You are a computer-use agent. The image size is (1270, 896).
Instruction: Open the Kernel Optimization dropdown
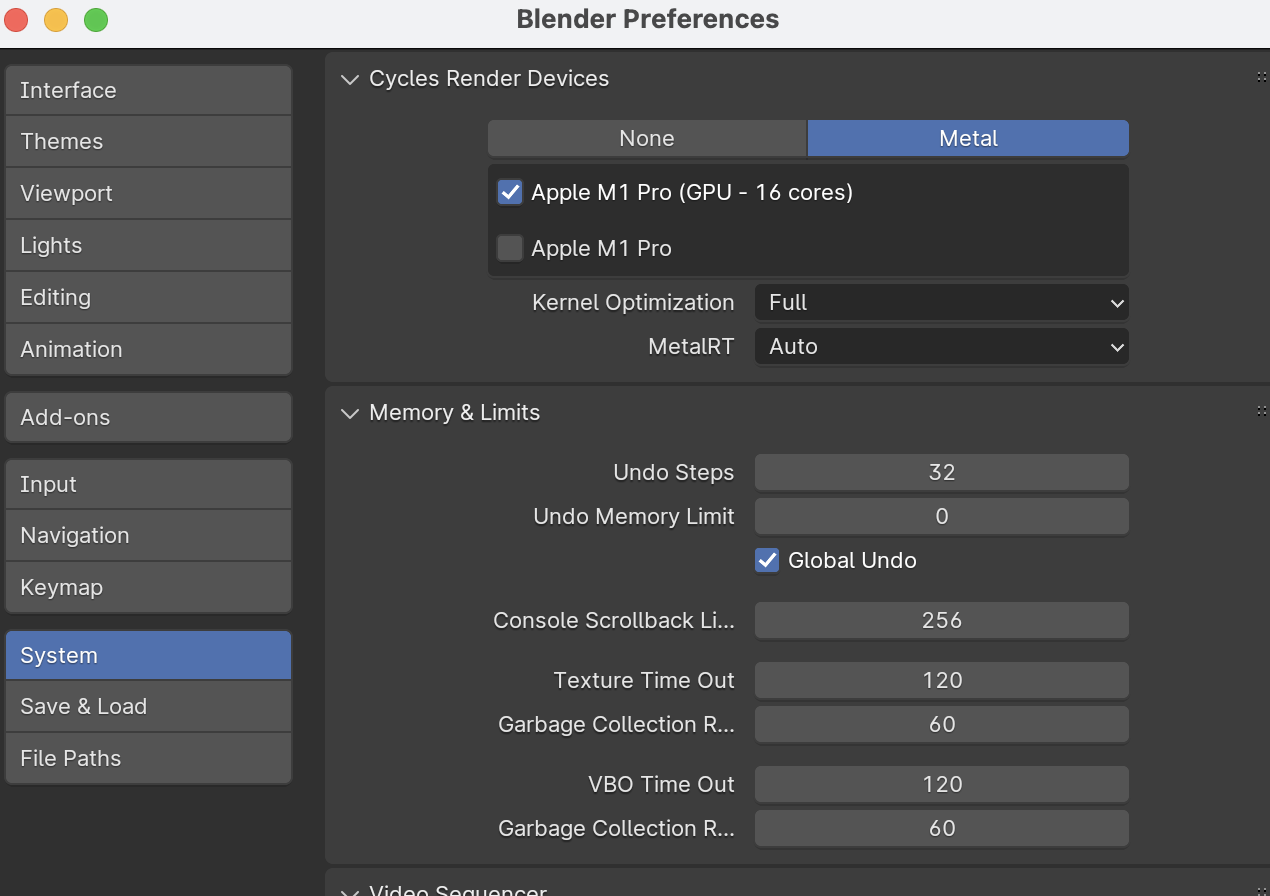point(941,303)
